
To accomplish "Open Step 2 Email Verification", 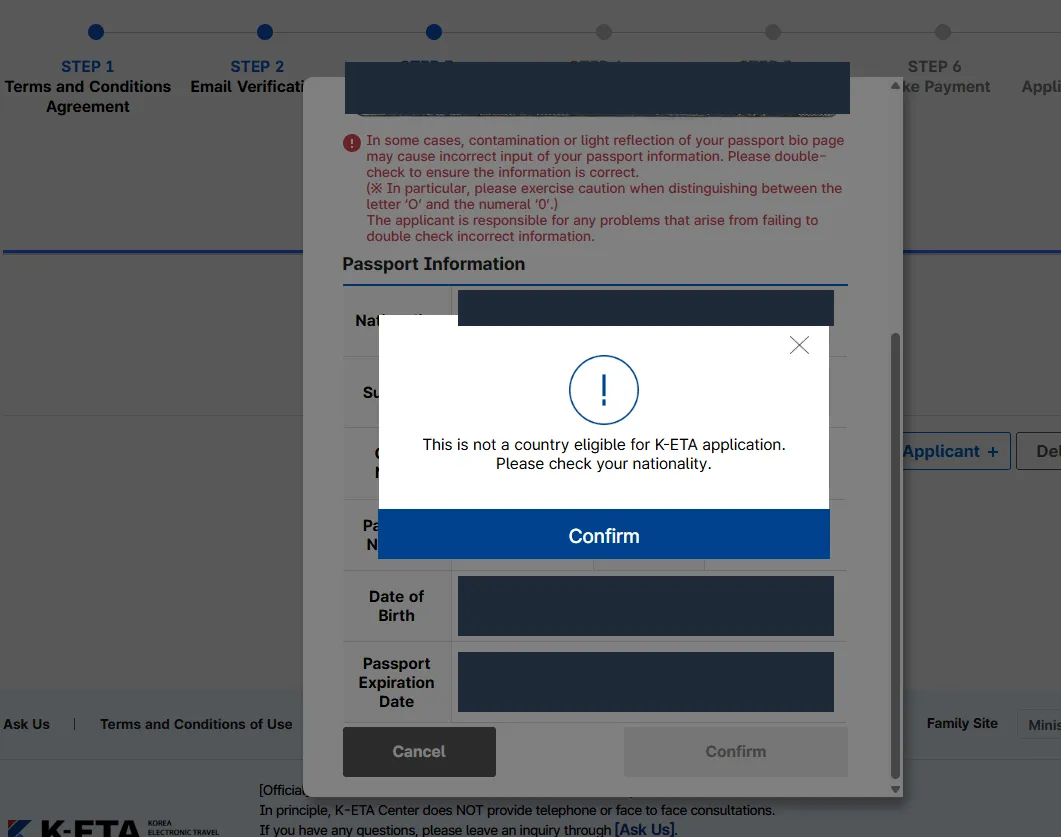I will point(248,76).
